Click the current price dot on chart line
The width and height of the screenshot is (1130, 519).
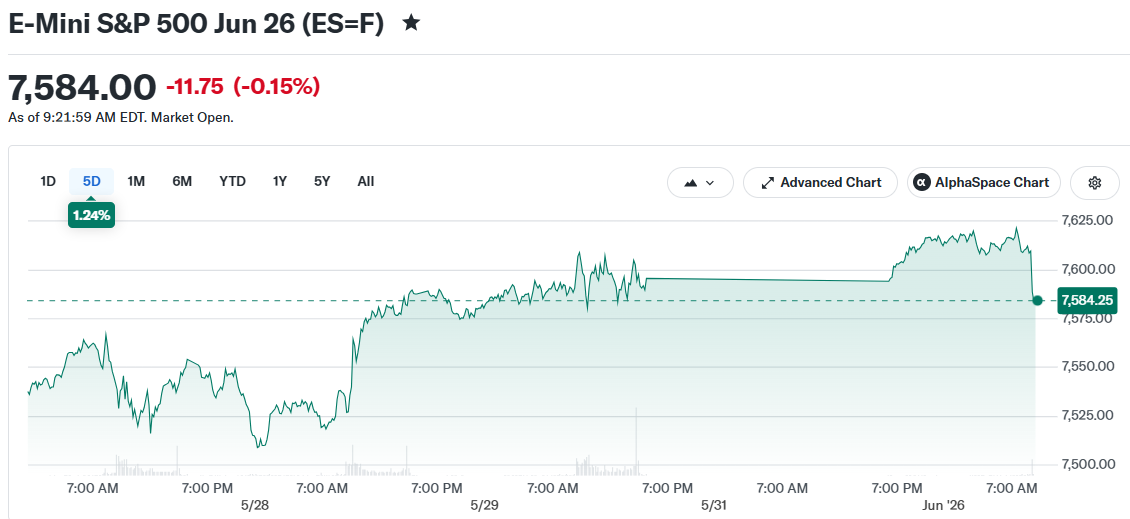[1037, 300]
